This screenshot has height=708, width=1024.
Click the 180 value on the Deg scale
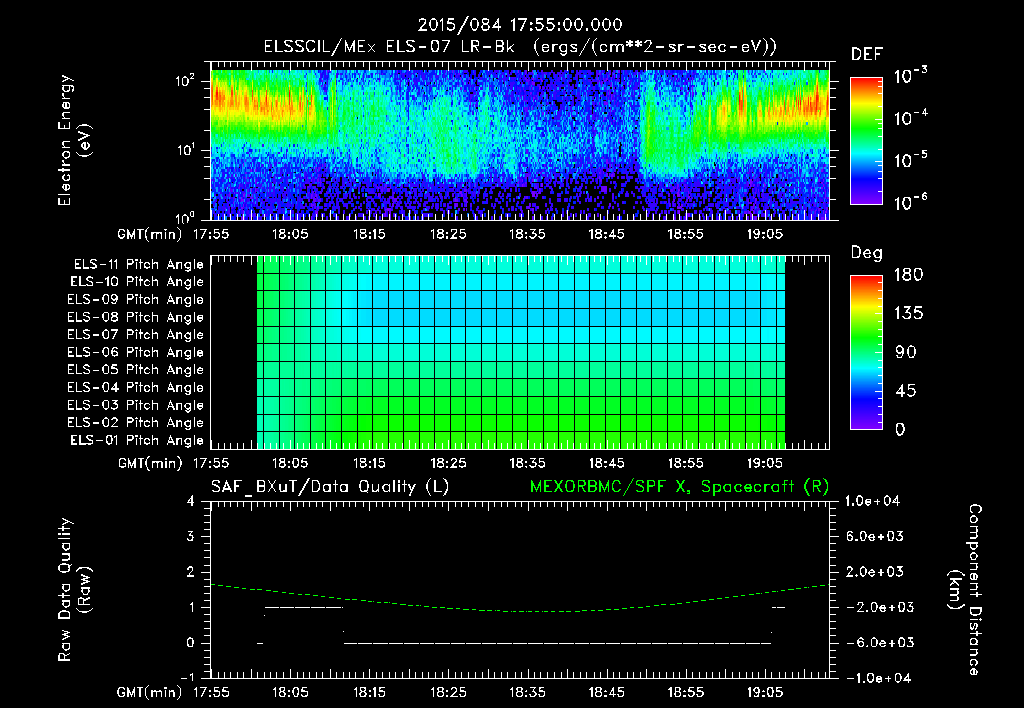[x=908, y=275]
